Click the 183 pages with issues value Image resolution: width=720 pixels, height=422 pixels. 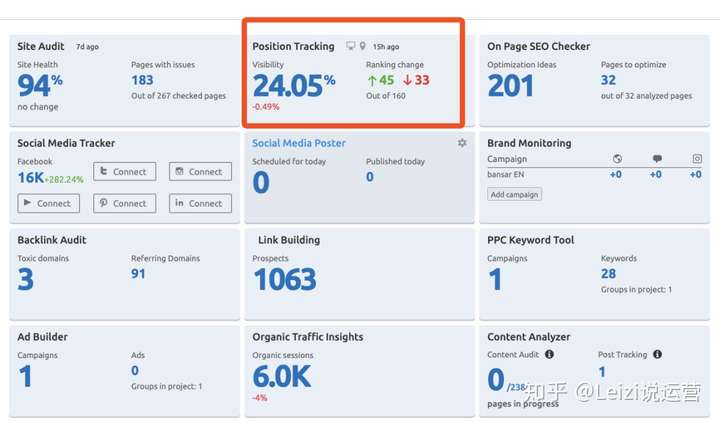click(x=142, y=80)
